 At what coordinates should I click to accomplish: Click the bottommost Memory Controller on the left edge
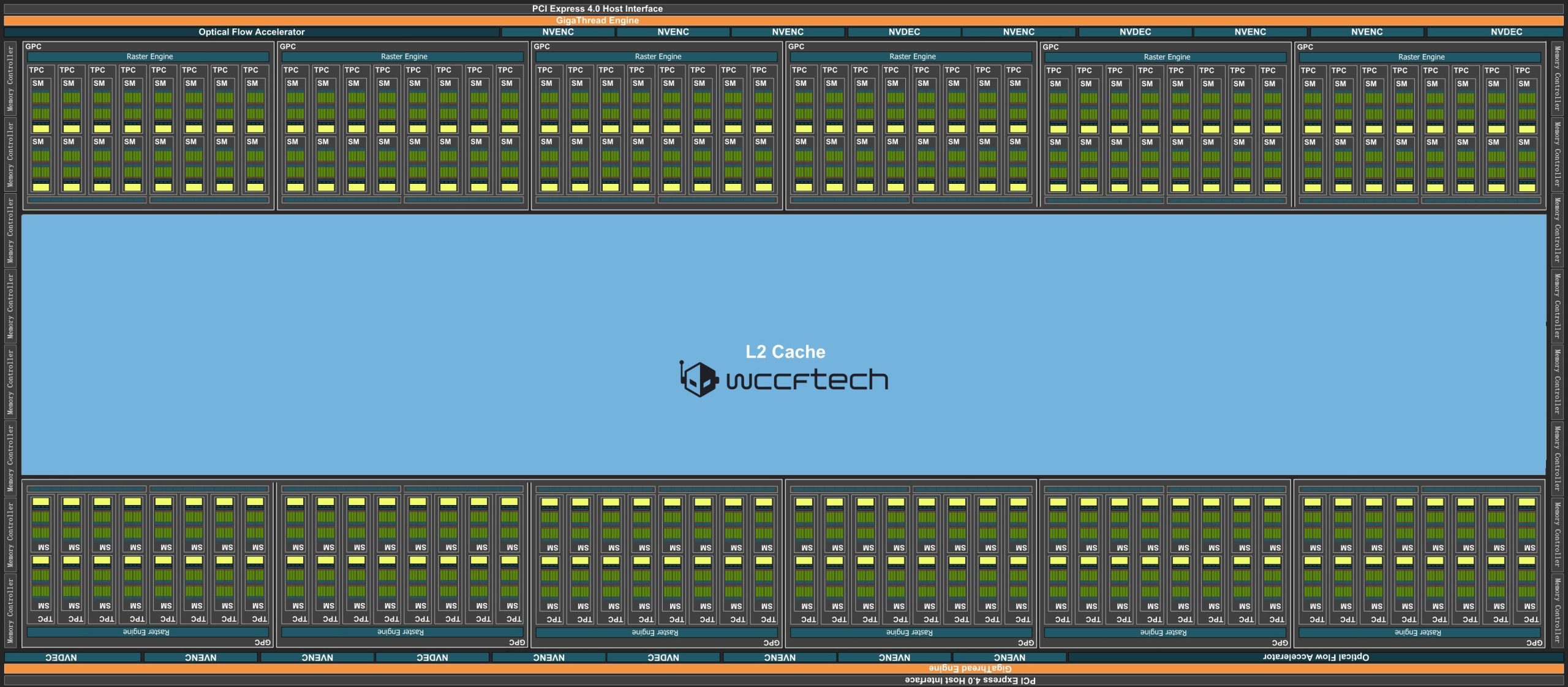pos(10,610)
